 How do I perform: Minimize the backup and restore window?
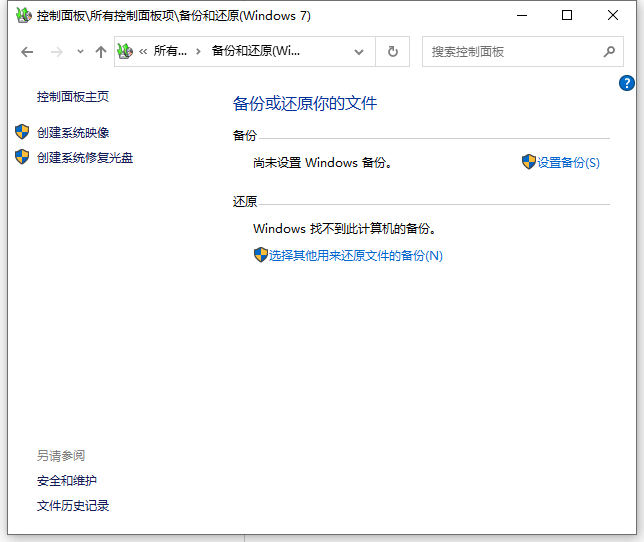pyautogui.click(x=522, y=16)
